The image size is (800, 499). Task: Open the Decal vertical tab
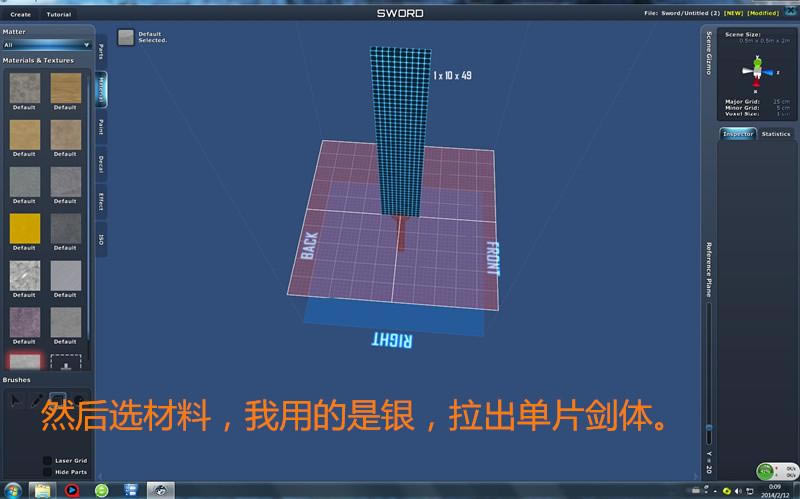click(x=101, y=162)
